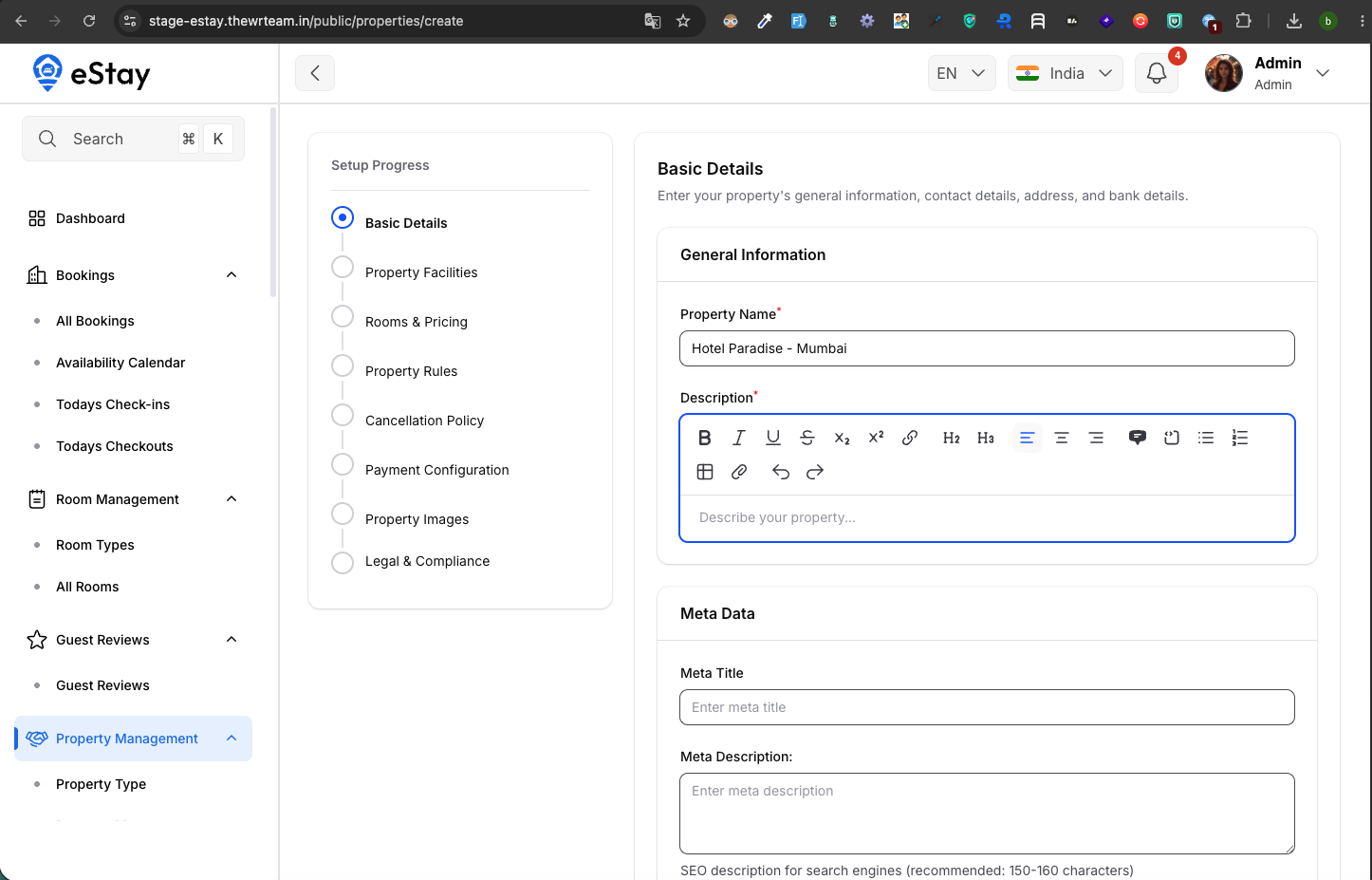Image resolution: width=1372 pixels, height=880 pixels.
Task: Set Heading 3 style
Action: click(x=985, y=438)
